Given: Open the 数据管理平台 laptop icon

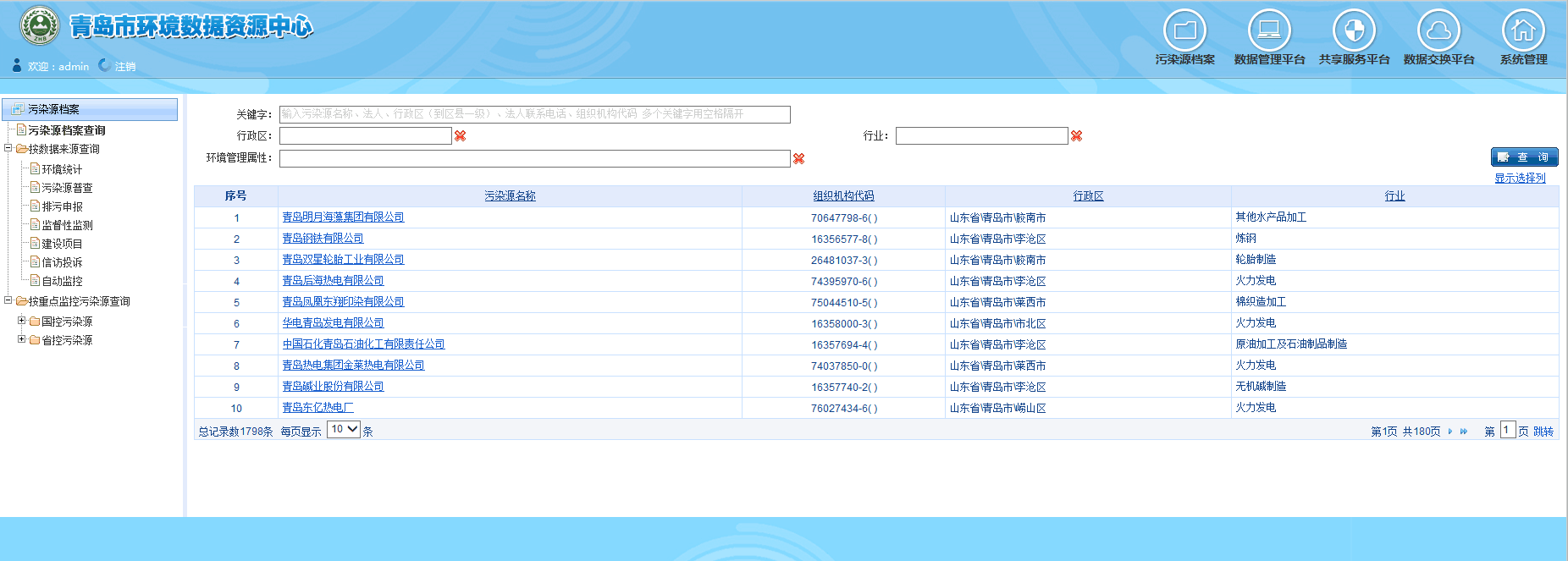Looking at the screenshot, I should point(1269,31).
